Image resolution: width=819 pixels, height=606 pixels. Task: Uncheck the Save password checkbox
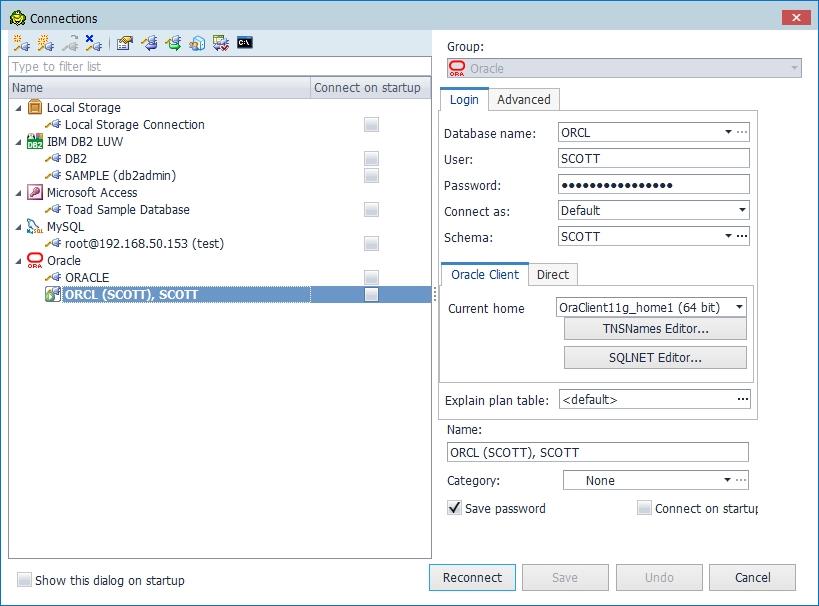pyautogui.click(x=454, y=508)
